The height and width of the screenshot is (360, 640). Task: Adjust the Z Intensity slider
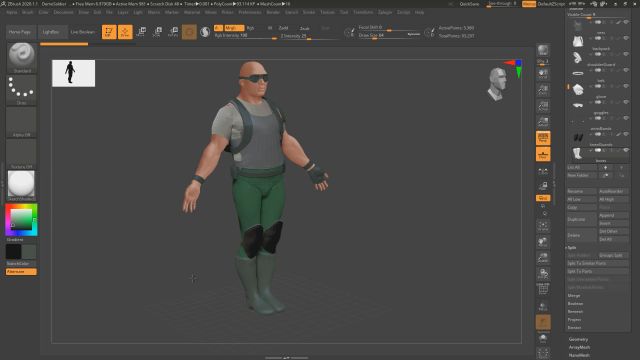click(x=309, y=36)
